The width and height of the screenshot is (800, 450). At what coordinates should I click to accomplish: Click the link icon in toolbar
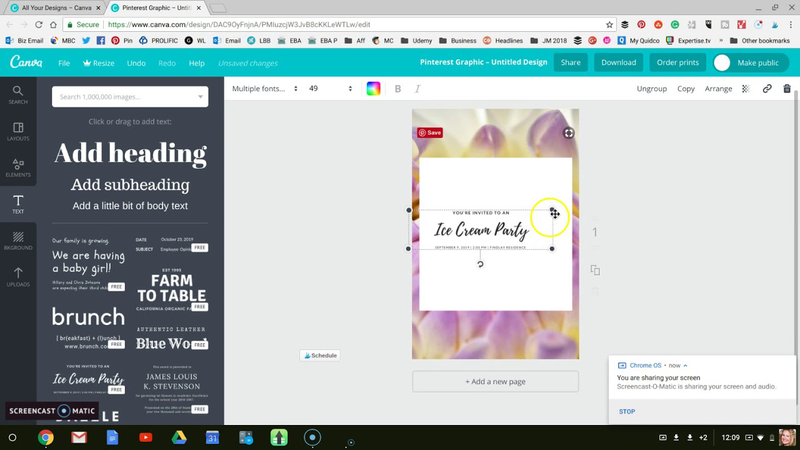tap(767, 89)
